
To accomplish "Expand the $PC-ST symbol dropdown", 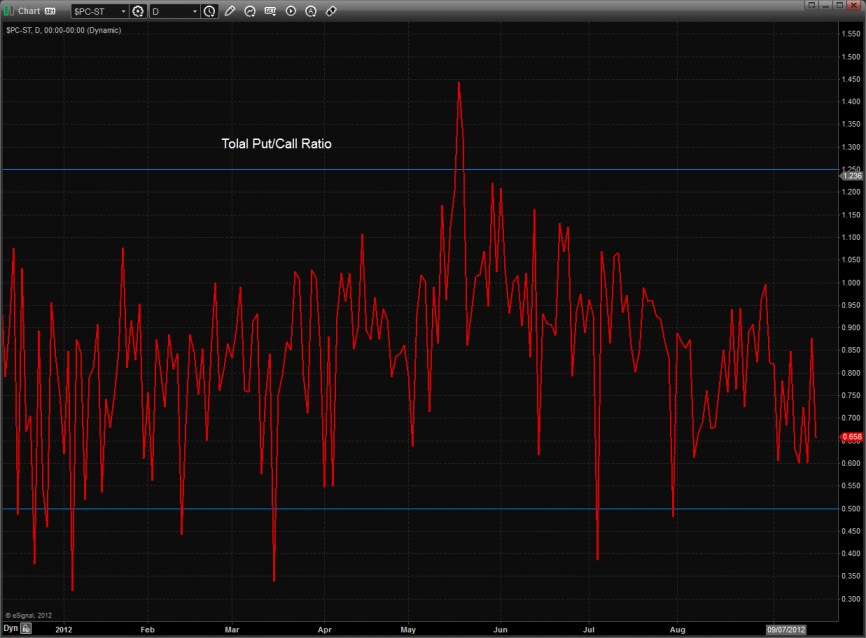I will click(x=123, y=12).
